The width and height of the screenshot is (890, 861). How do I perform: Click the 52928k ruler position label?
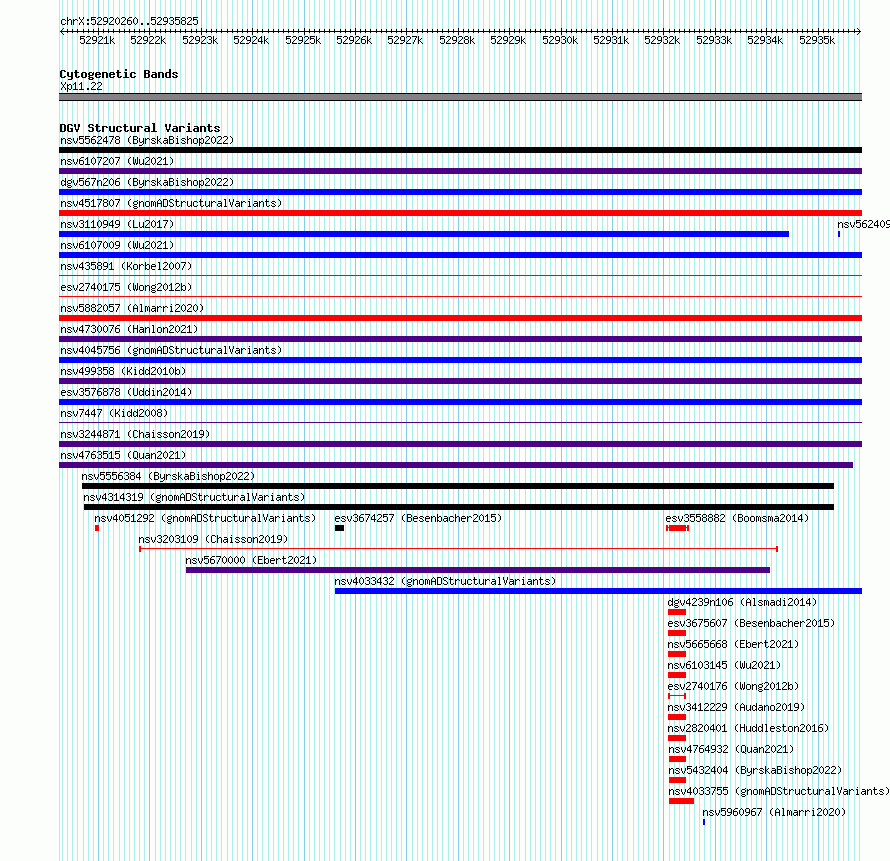point(457,40)
